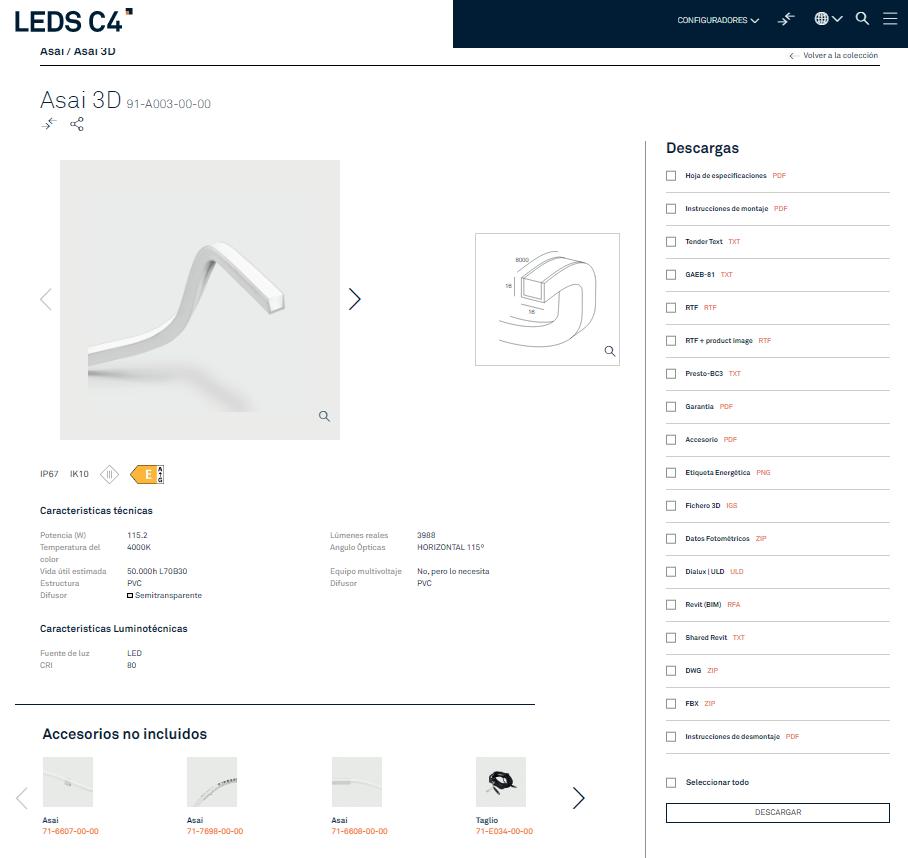Open accessory link 71-6607-00-00
The image size is (908, 858).
pos(70,831)
